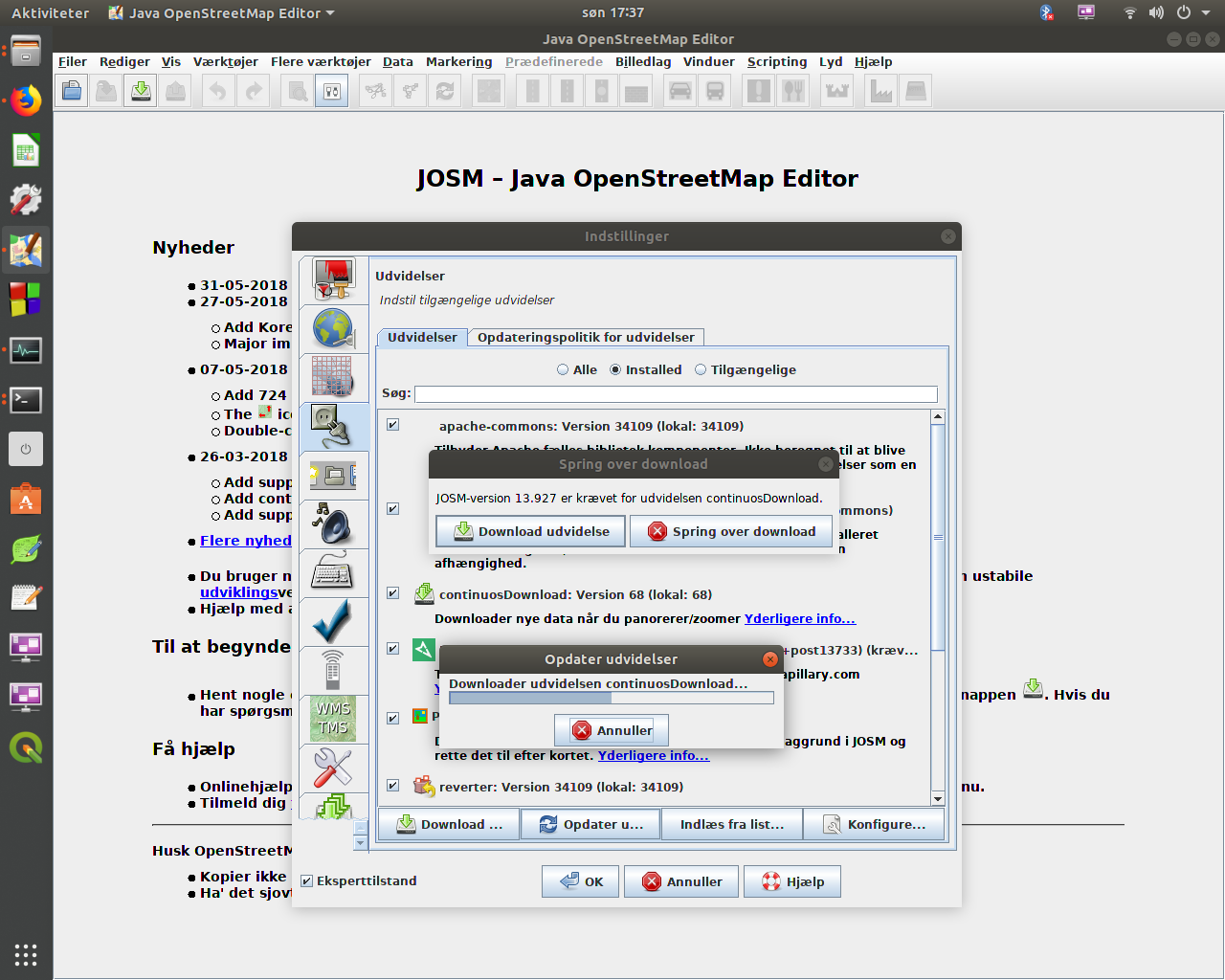The height and width of the screenshot is (980, 1225).
Task: Select the Alle radio button
Action: [x=563, y=369]
